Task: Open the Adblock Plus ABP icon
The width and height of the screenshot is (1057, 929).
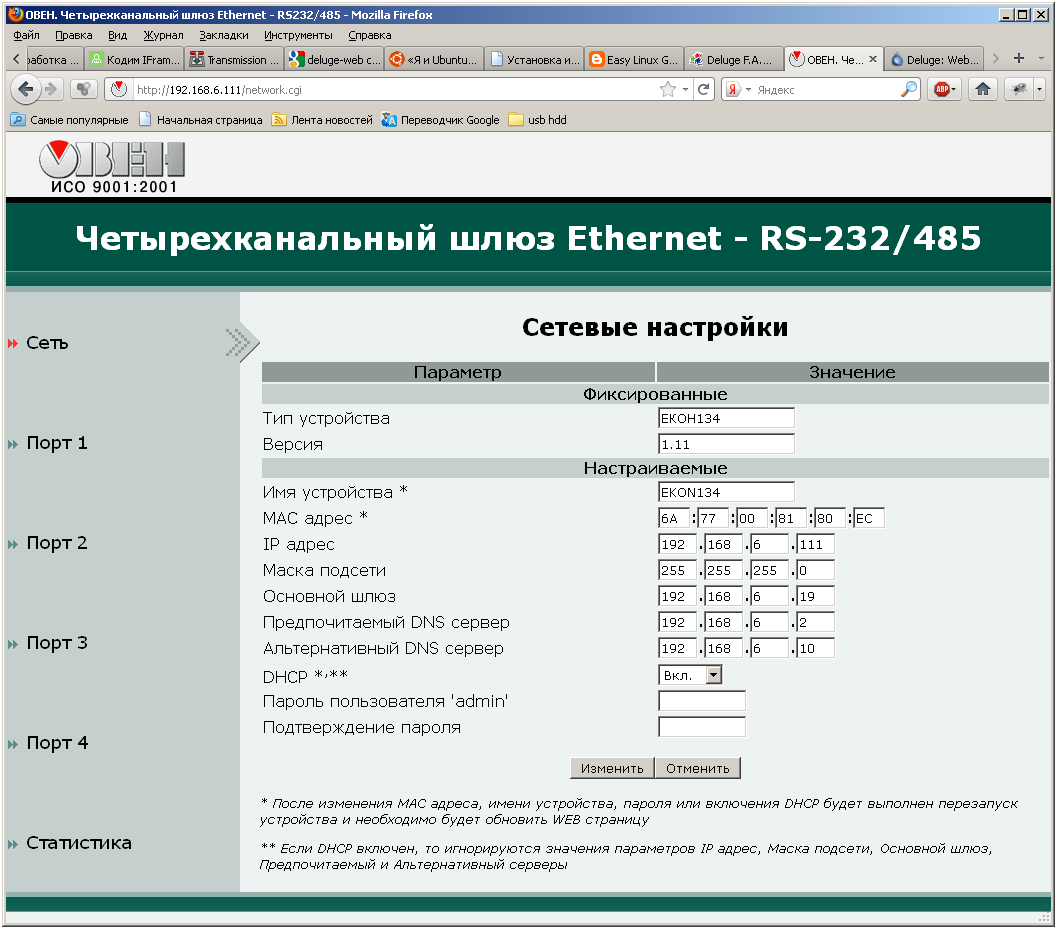Action: [942, 89]
